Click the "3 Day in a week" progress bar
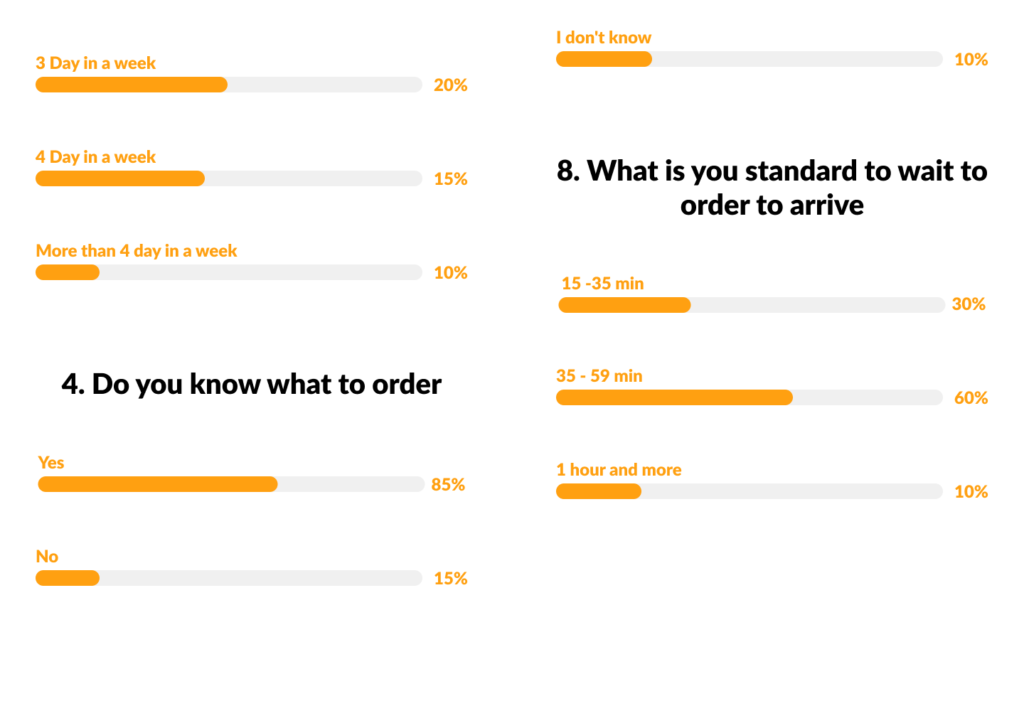The width and height of the screenshot is (1024, 728). (228, 85)
